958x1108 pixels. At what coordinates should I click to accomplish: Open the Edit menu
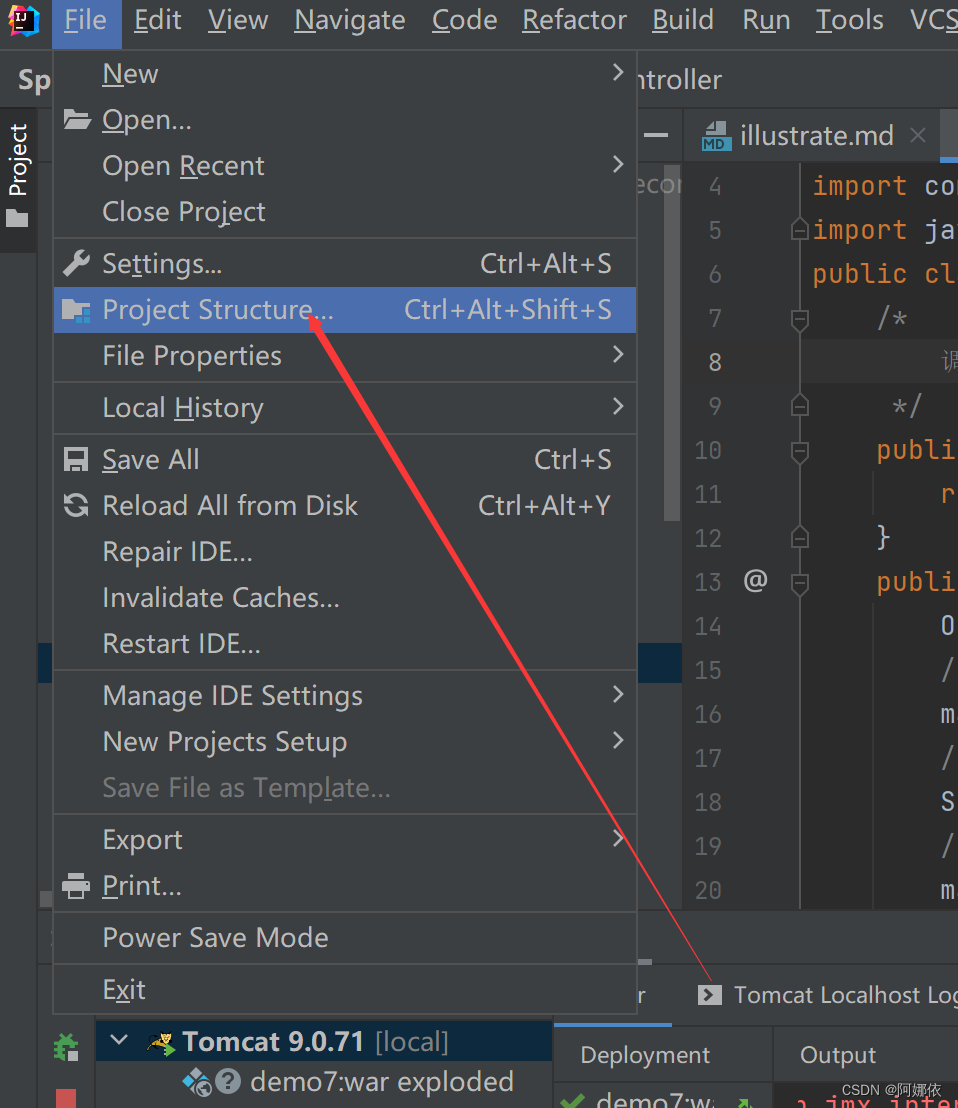[158, 20]
